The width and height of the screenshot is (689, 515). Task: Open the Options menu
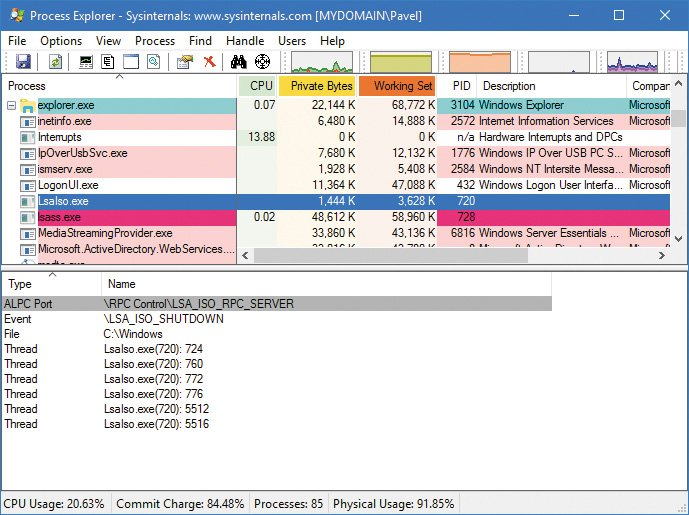coord(61,41)
